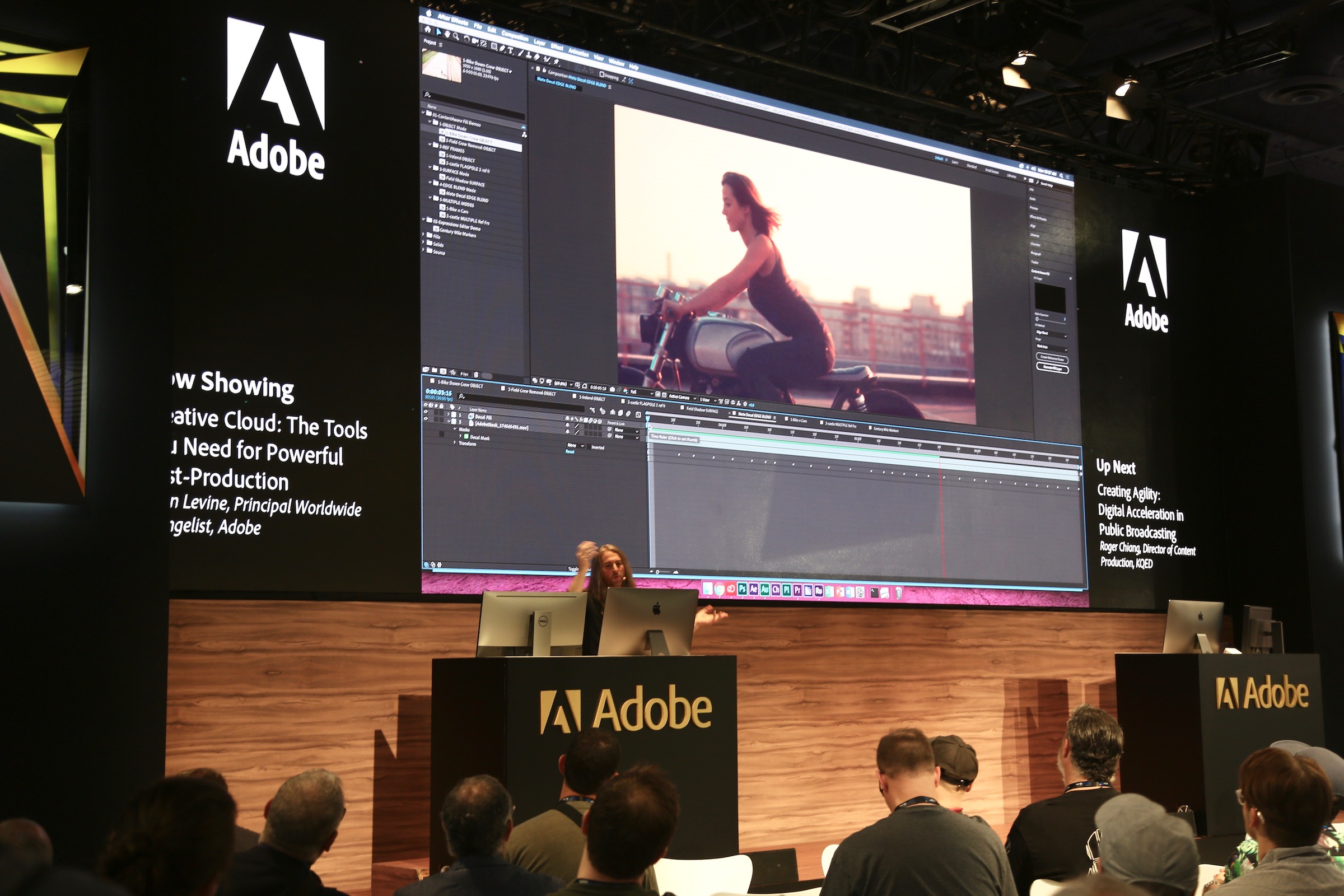
Task: Toggle the Inverted mask checkbox
Action: pyautogui.click(x=589, y=446)
